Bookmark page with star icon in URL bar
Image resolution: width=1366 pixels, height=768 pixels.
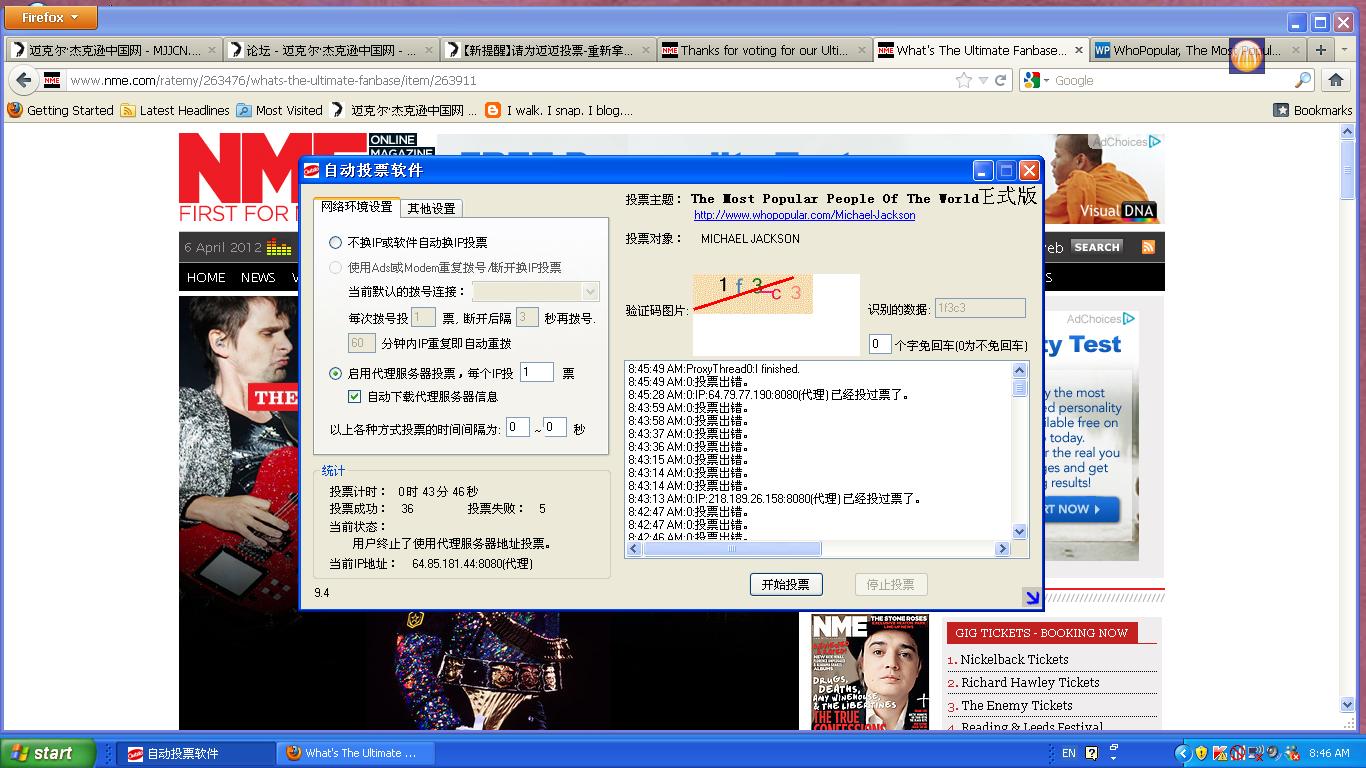(963, 80)
